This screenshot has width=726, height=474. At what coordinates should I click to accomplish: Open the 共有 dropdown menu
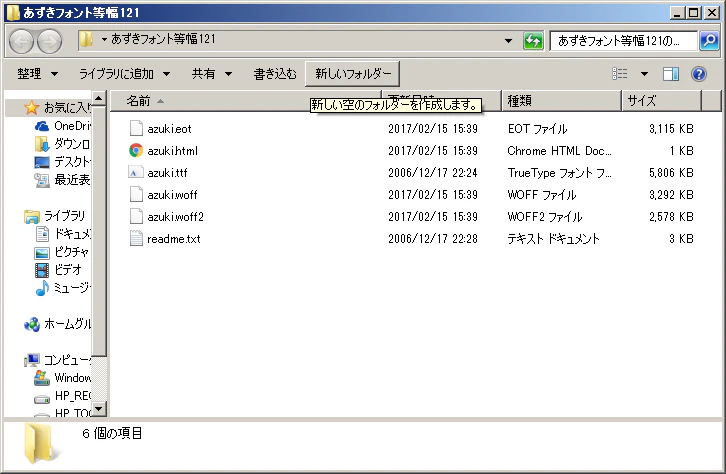click(x=212, y=74)
